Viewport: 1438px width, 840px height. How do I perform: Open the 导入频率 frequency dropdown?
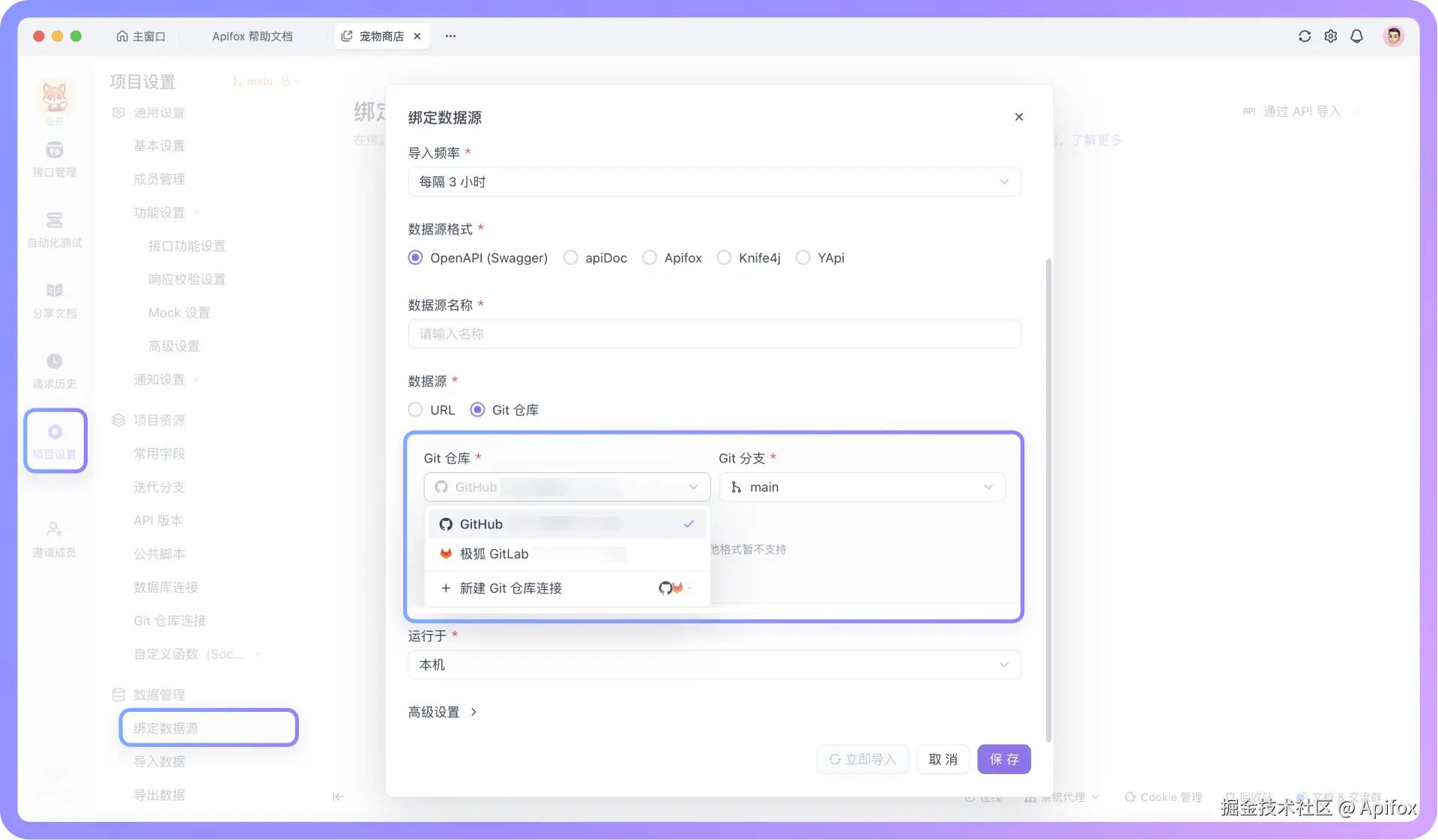click(713, 181)
